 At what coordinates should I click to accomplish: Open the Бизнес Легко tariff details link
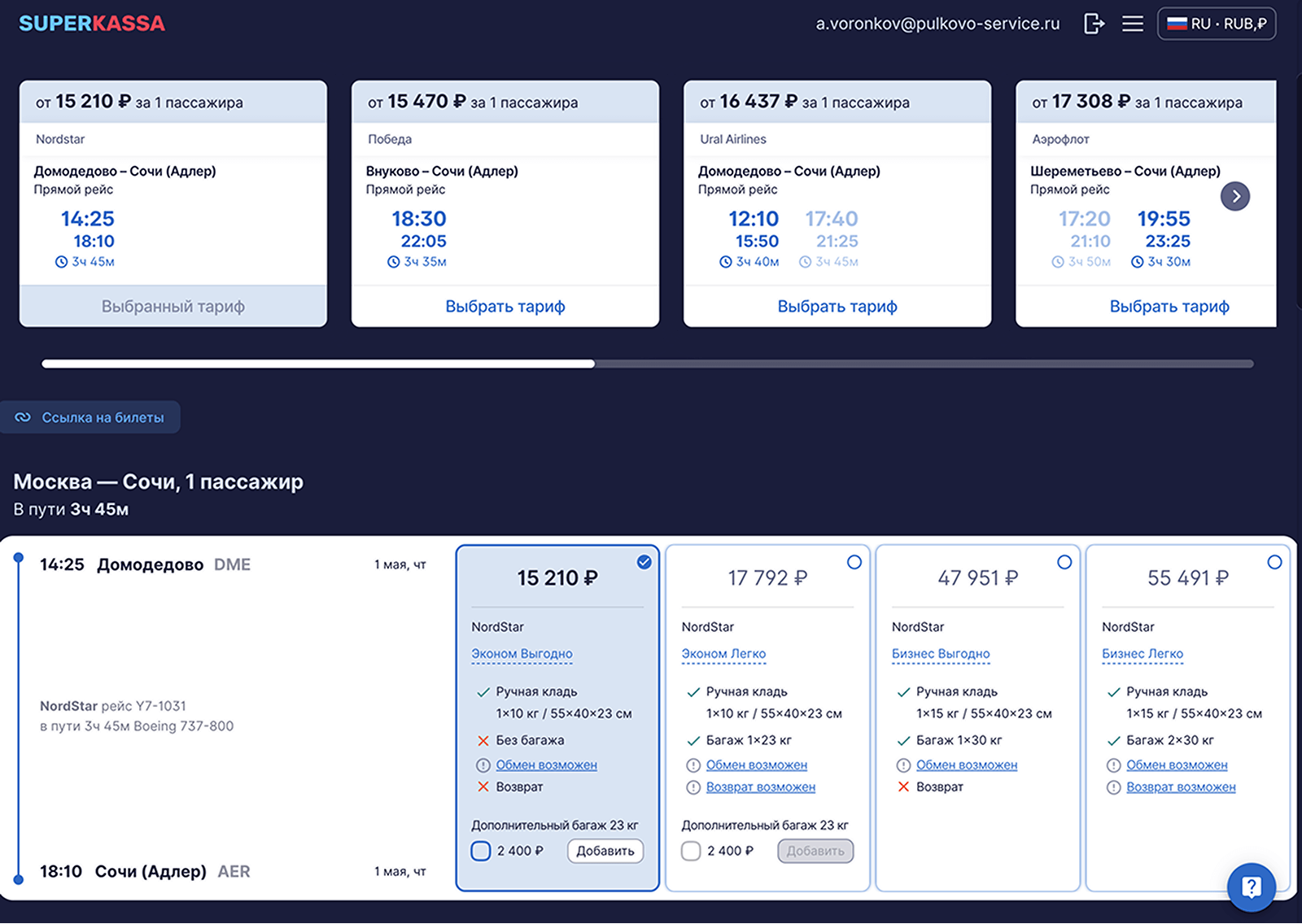pyautogui.click(x=1143, y=654)
